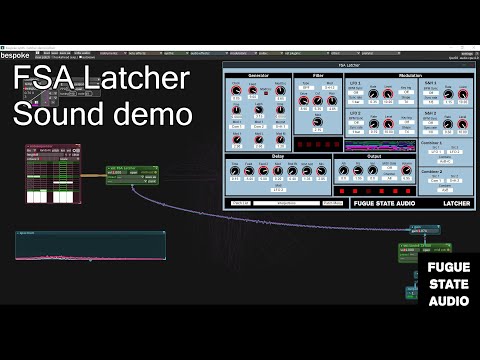Open Combiner 1 Src 1 dropdown
The width and height of the screenshot is (480, 360).
click(x=436, y=152)
